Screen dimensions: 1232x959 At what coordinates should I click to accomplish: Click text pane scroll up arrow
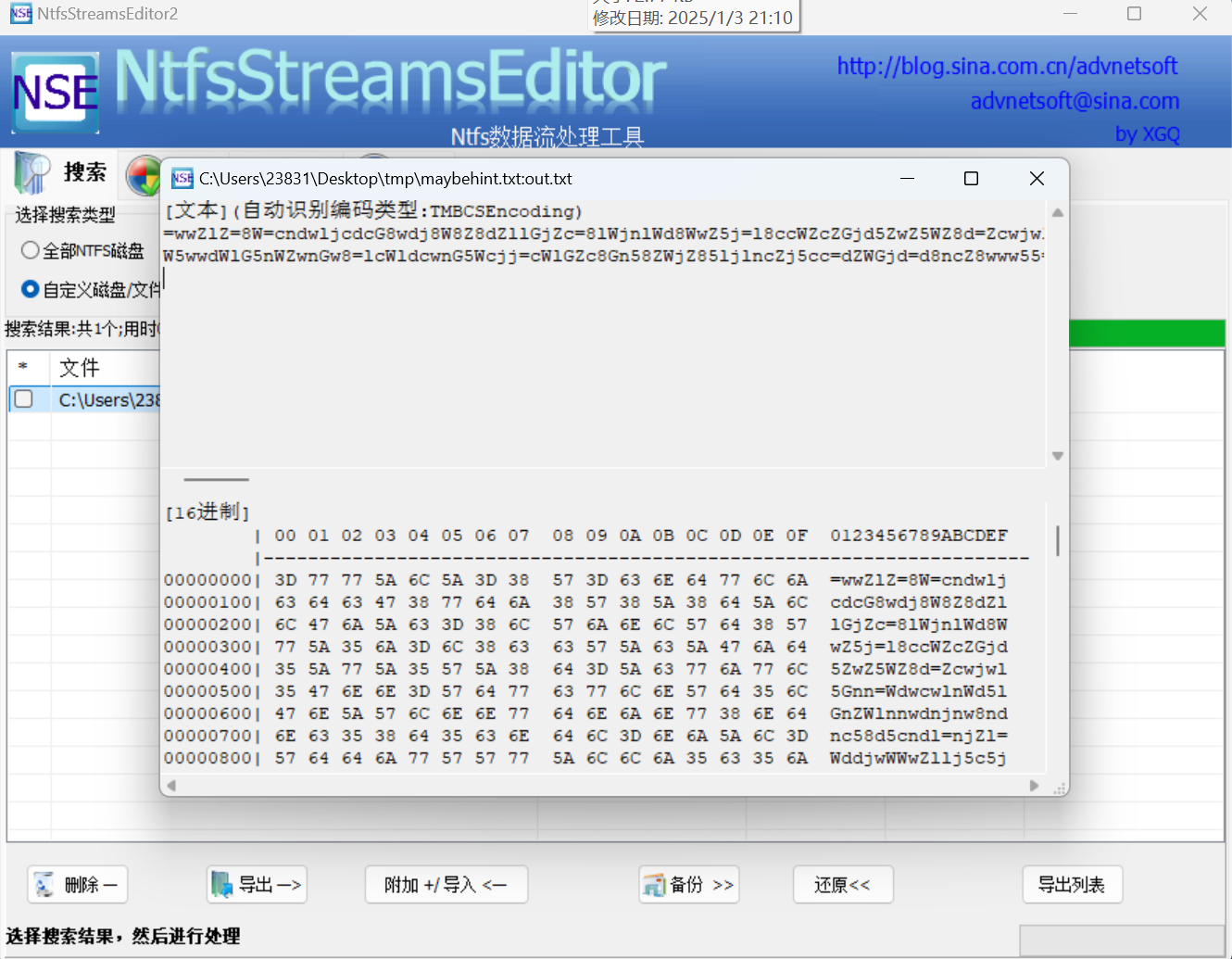1058,212
